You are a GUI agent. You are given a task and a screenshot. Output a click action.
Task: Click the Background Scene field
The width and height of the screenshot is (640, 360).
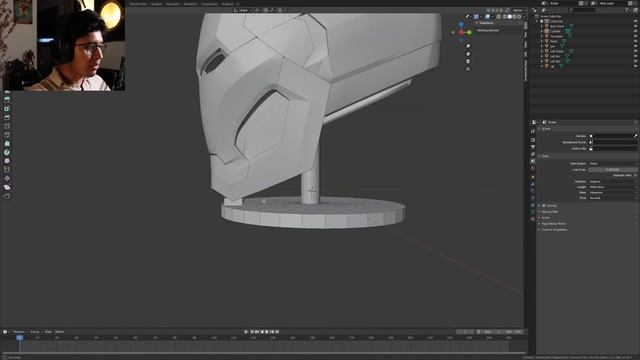(x=613, y=142)
